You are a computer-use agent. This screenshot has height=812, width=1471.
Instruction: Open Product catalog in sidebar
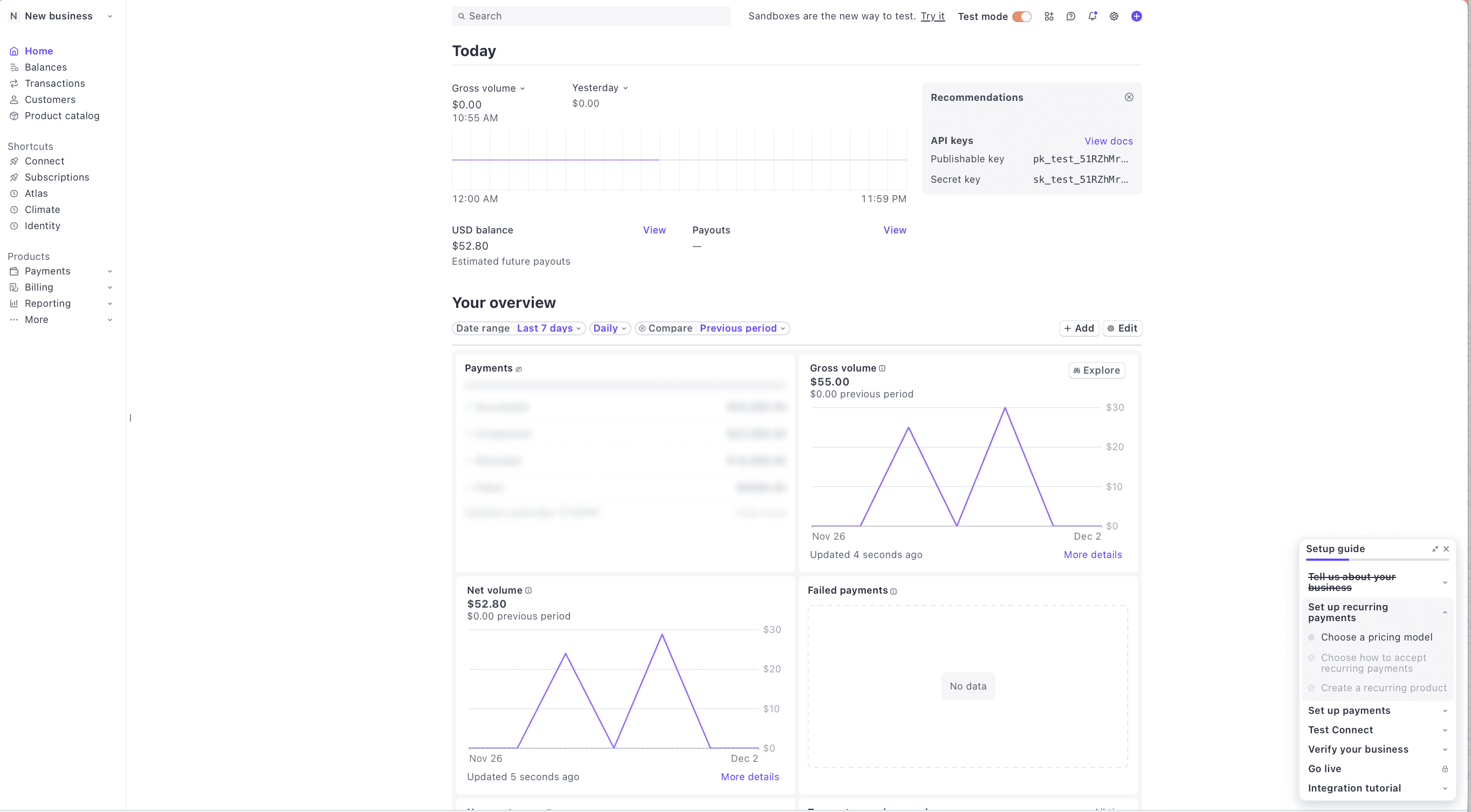(61, 116)
